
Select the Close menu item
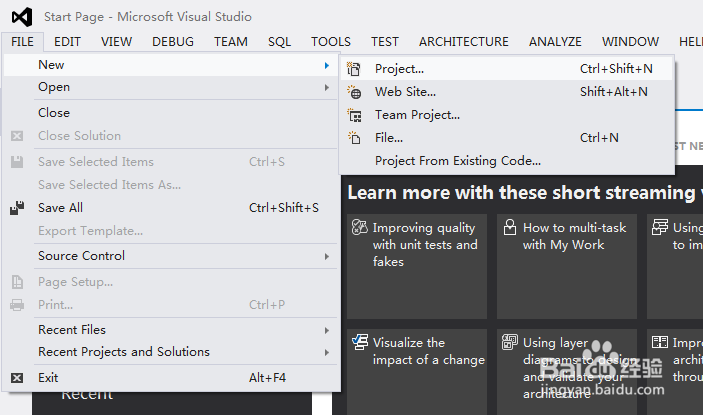pyautogui.click(x=170, y=113)
